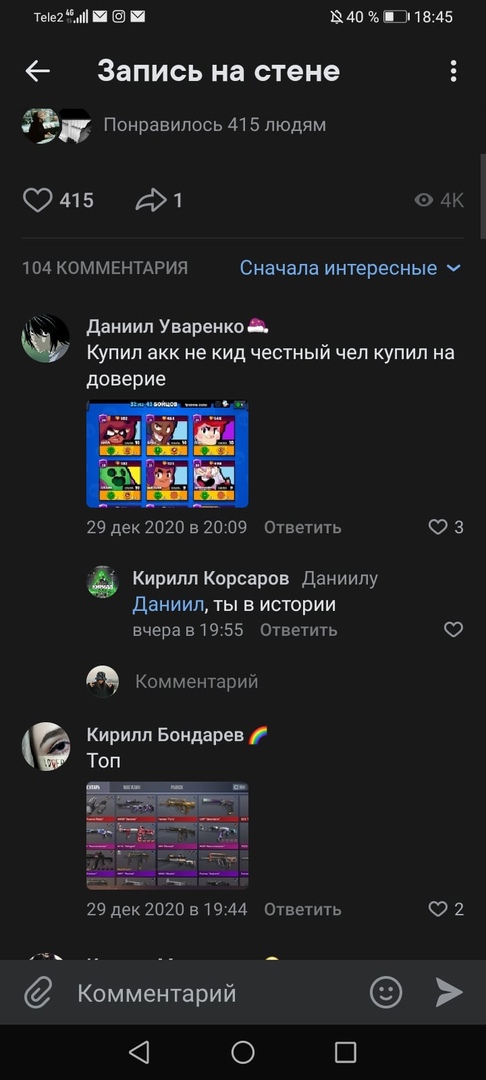The image size is (486, 1080).
Task: Tap the back arrow icon
Action: click(x=37, y=71)
